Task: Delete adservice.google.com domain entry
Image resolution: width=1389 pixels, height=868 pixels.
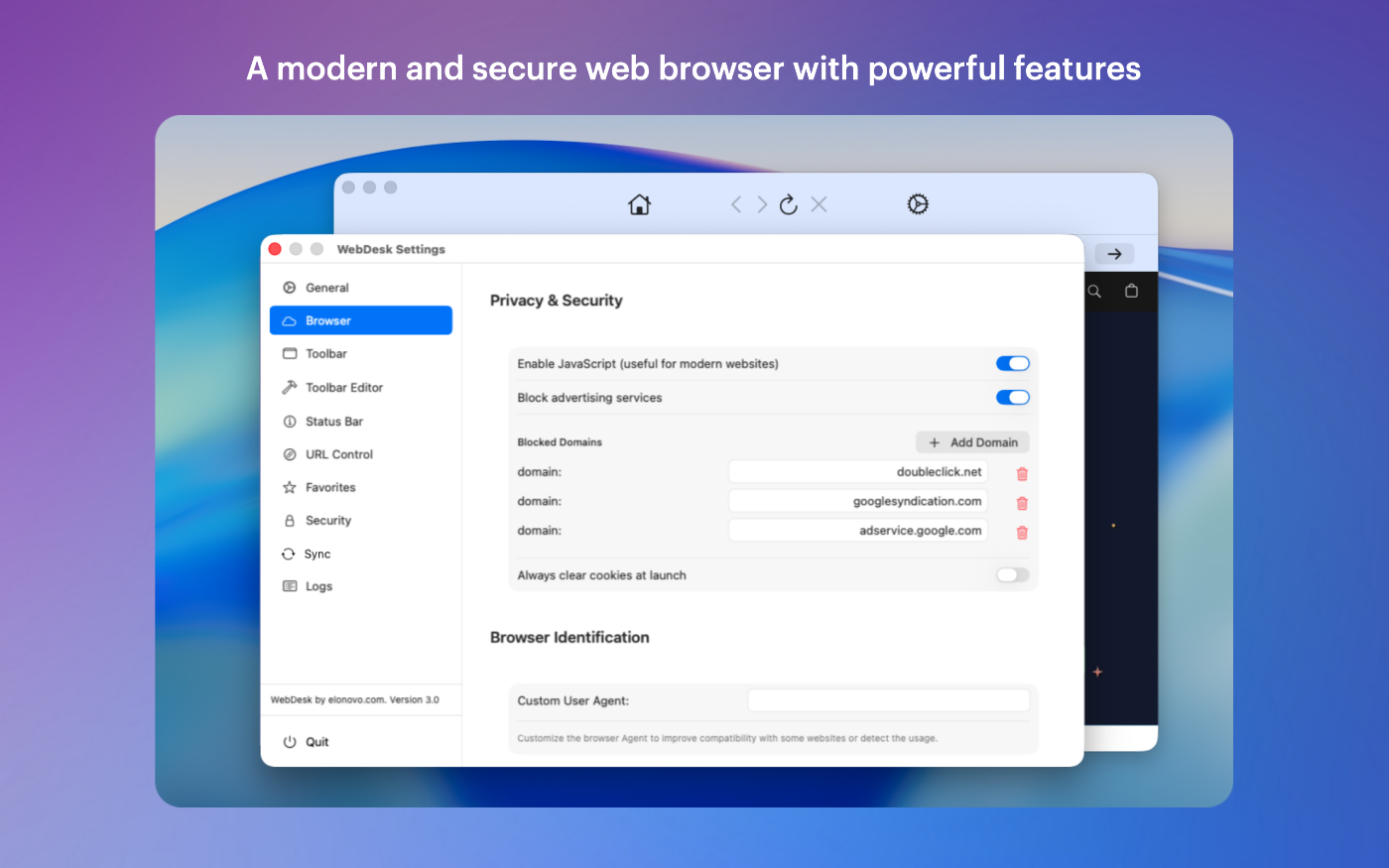Action: pyautogui.click(x=1022, y=533)
